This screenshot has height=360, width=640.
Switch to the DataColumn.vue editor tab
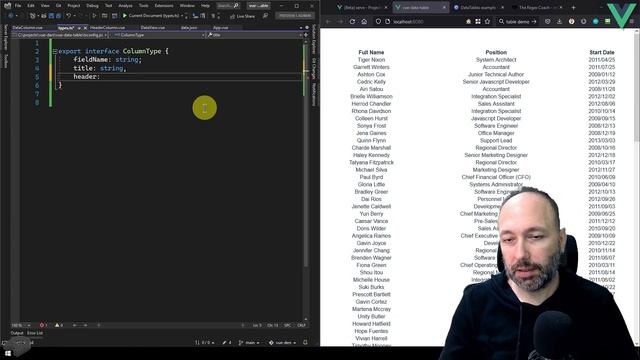[27, 28]
